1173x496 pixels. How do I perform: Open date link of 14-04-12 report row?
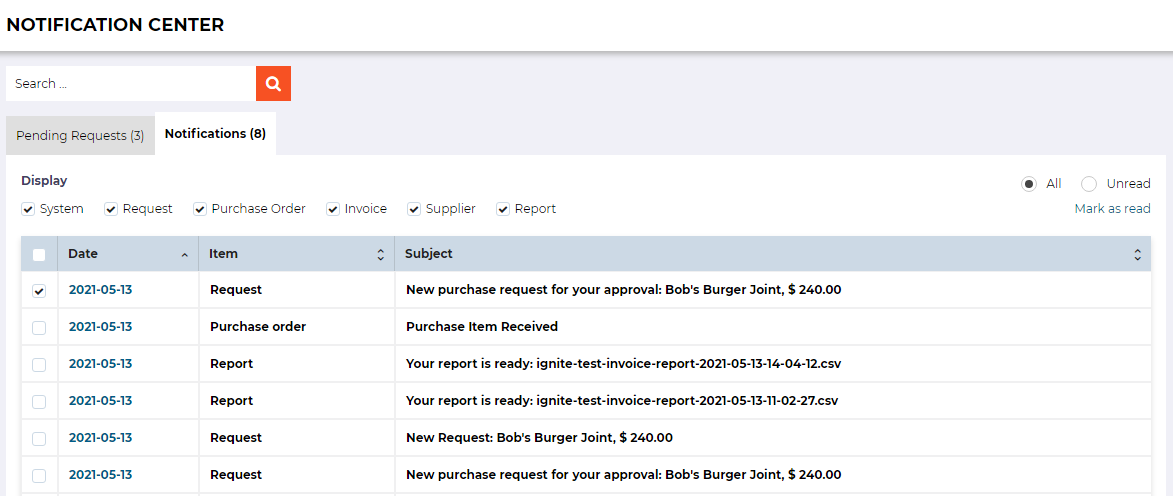click(x=100, y=364)
